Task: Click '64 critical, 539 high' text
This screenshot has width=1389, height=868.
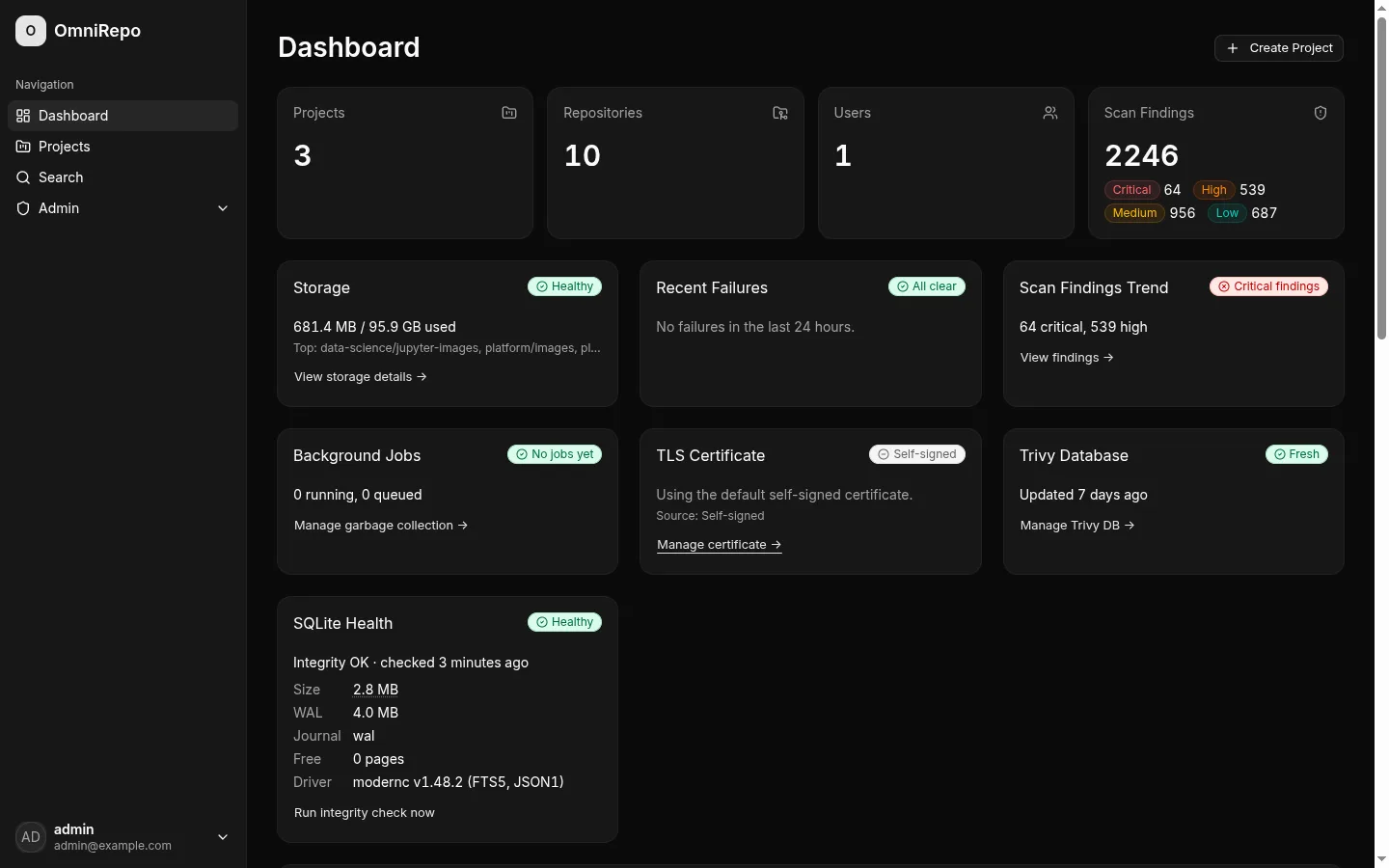Action: (1083, 327)
